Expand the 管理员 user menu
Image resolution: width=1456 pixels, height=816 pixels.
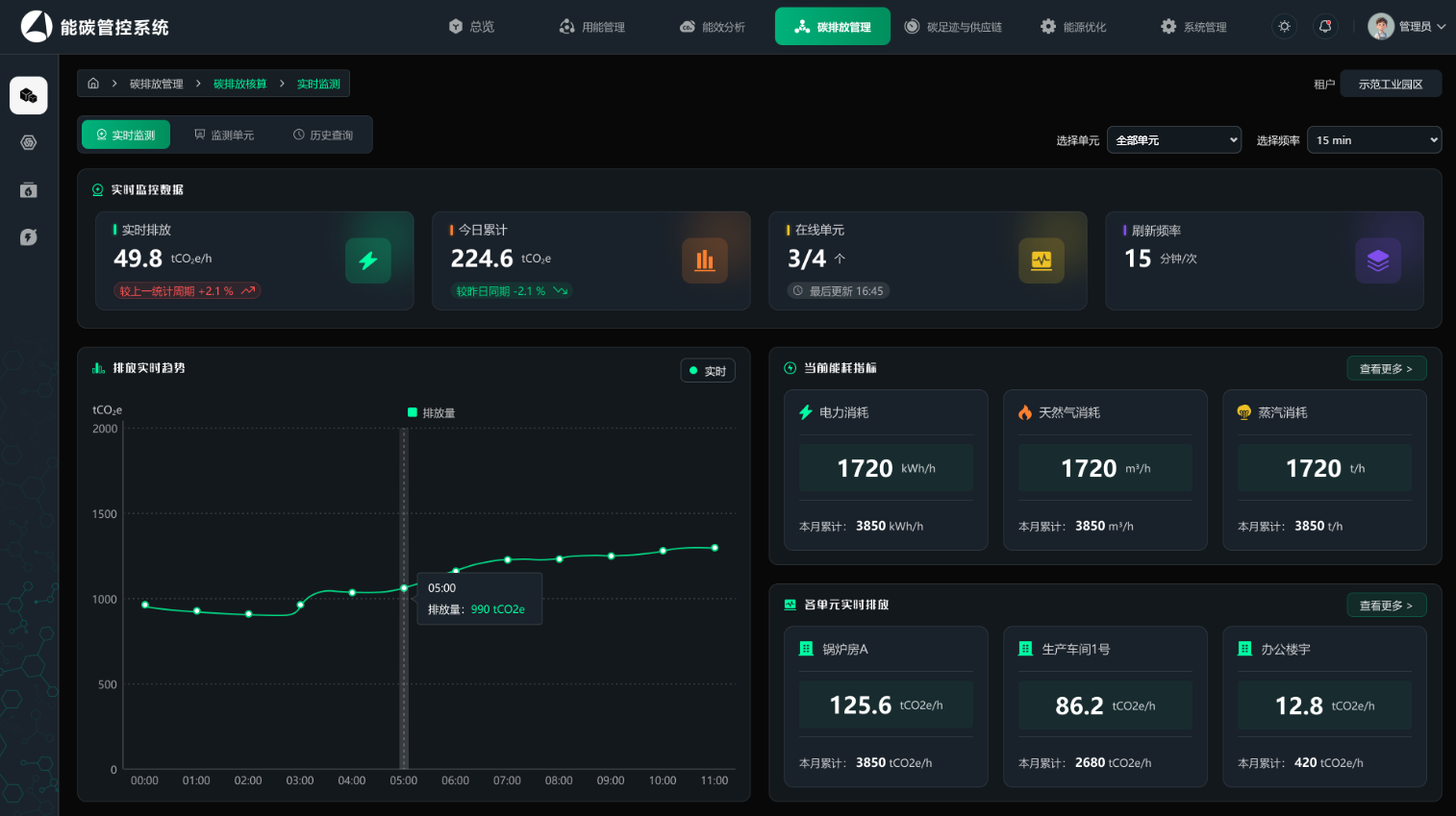pyautogui.click(x=1407, y=27)
